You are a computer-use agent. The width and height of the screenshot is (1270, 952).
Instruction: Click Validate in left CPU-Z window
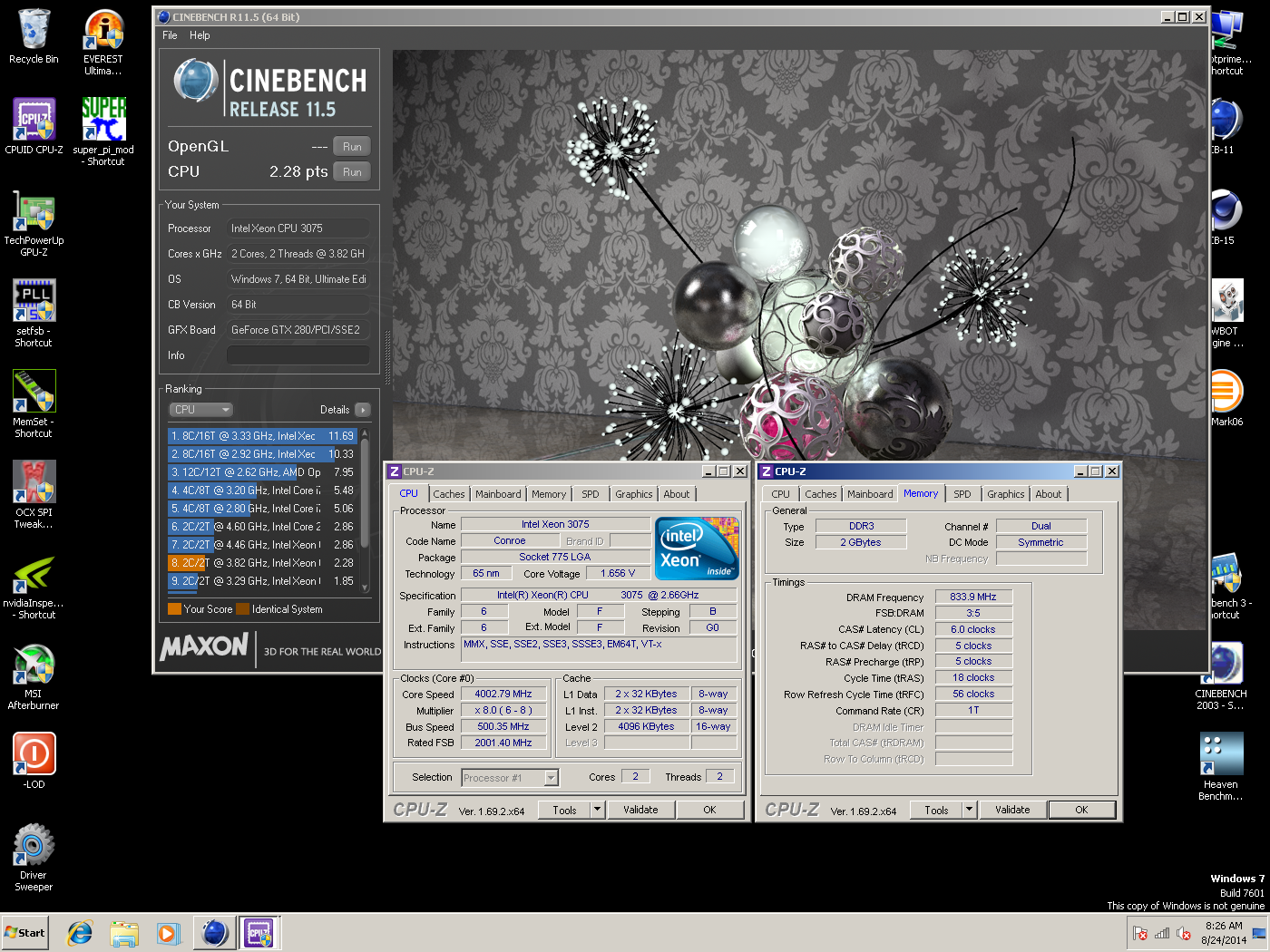(640, 811)
